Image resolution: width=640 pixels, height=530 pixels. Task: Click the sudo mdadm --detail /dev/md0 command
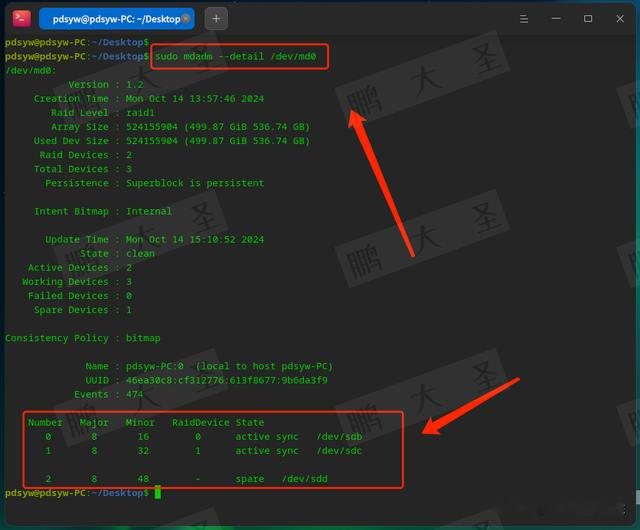point(236,56)
